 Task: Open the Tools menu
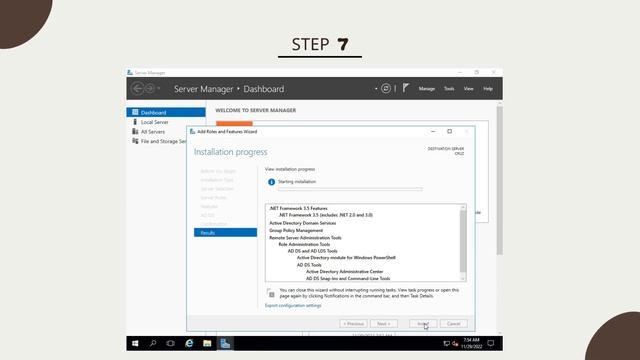[449, 89]
